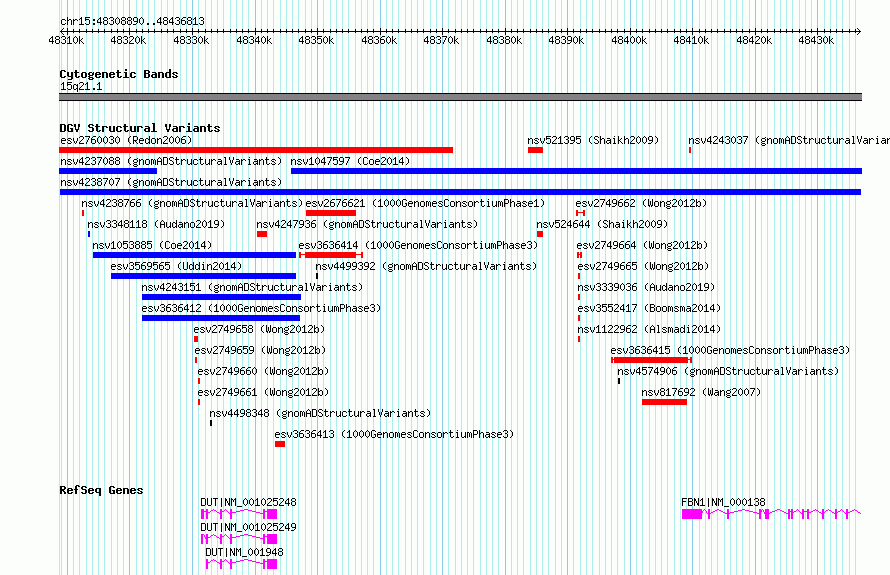Click esv2749662 (Wong2012b) label
This screenshot has width=890, height=575.
point(641,203)
